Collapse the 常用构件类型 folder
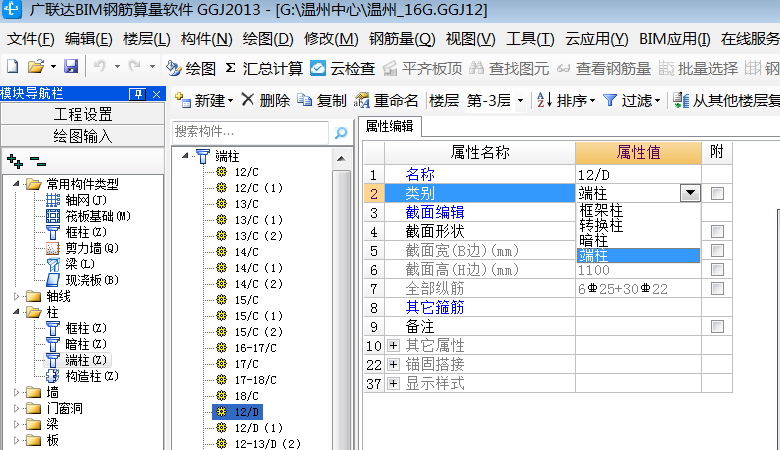780x450 pixels. point(16,184)
